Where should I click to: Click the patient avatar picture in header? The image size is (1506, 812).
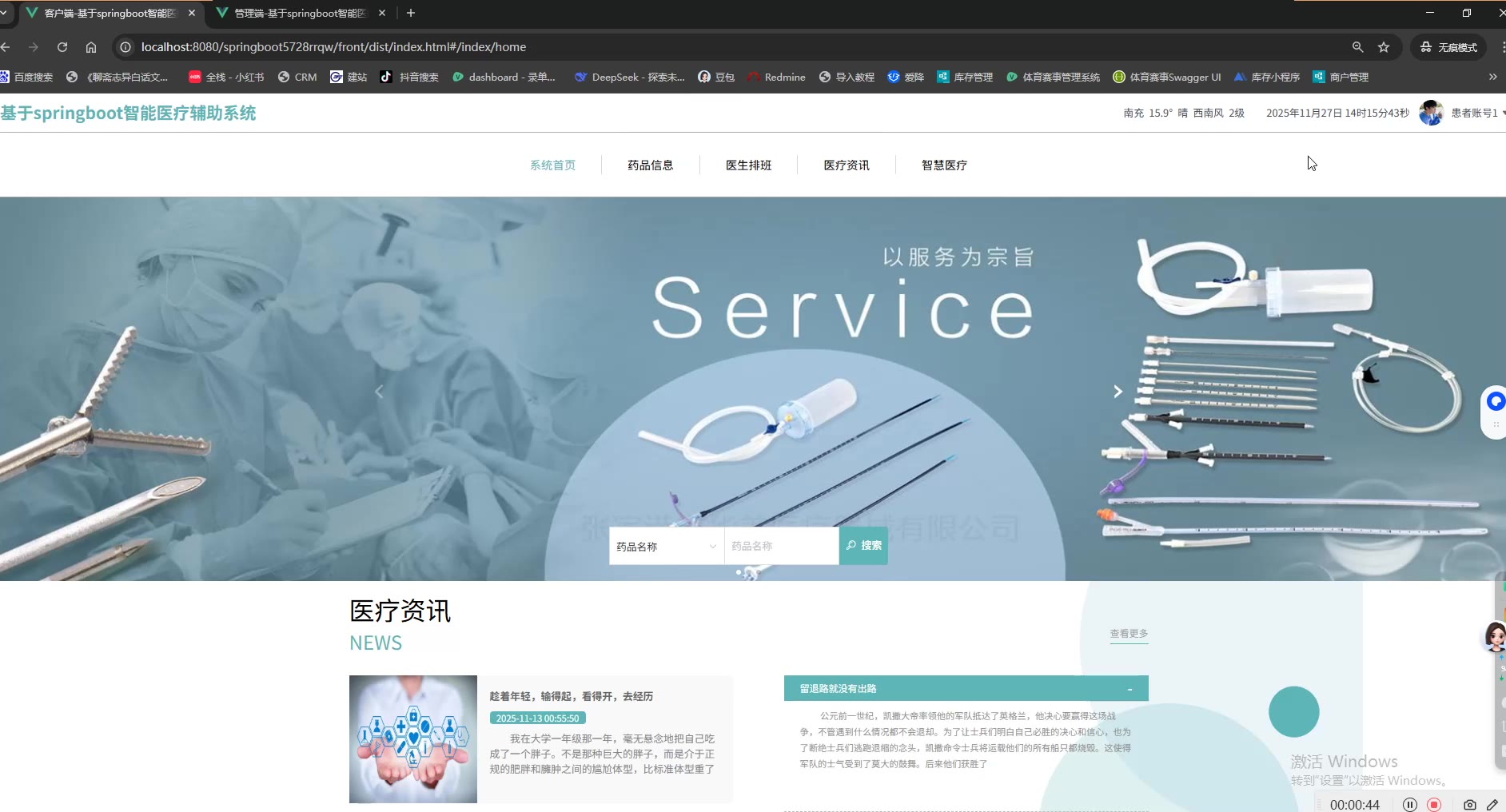click(1431, 113)
